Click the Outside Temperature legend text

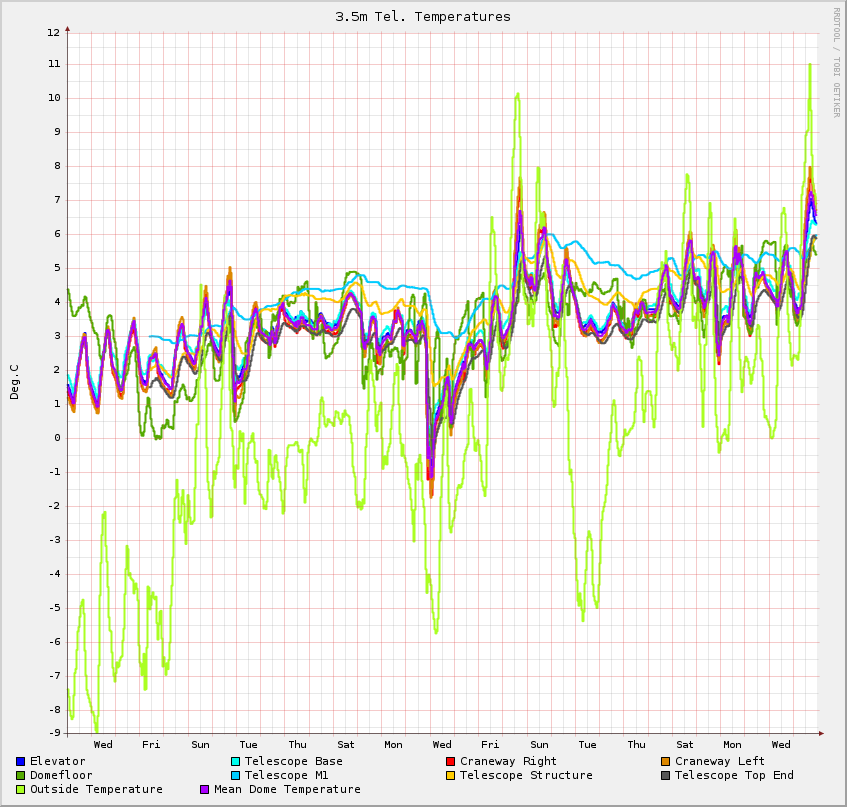(x=96, y=790)
